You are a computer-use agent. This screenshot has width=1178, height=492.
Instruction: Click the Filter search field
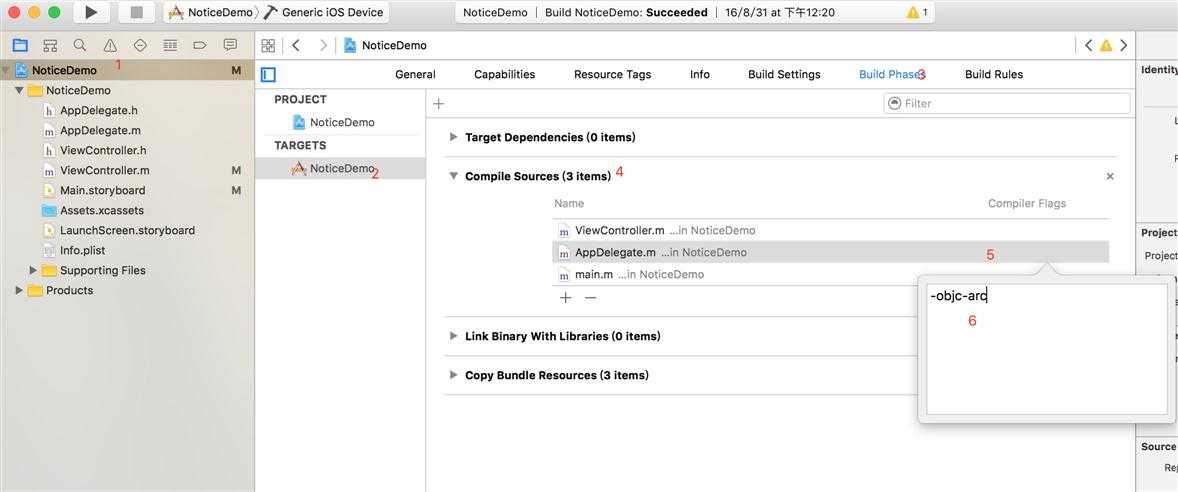pyautogui.click(x=1007, y=104)
